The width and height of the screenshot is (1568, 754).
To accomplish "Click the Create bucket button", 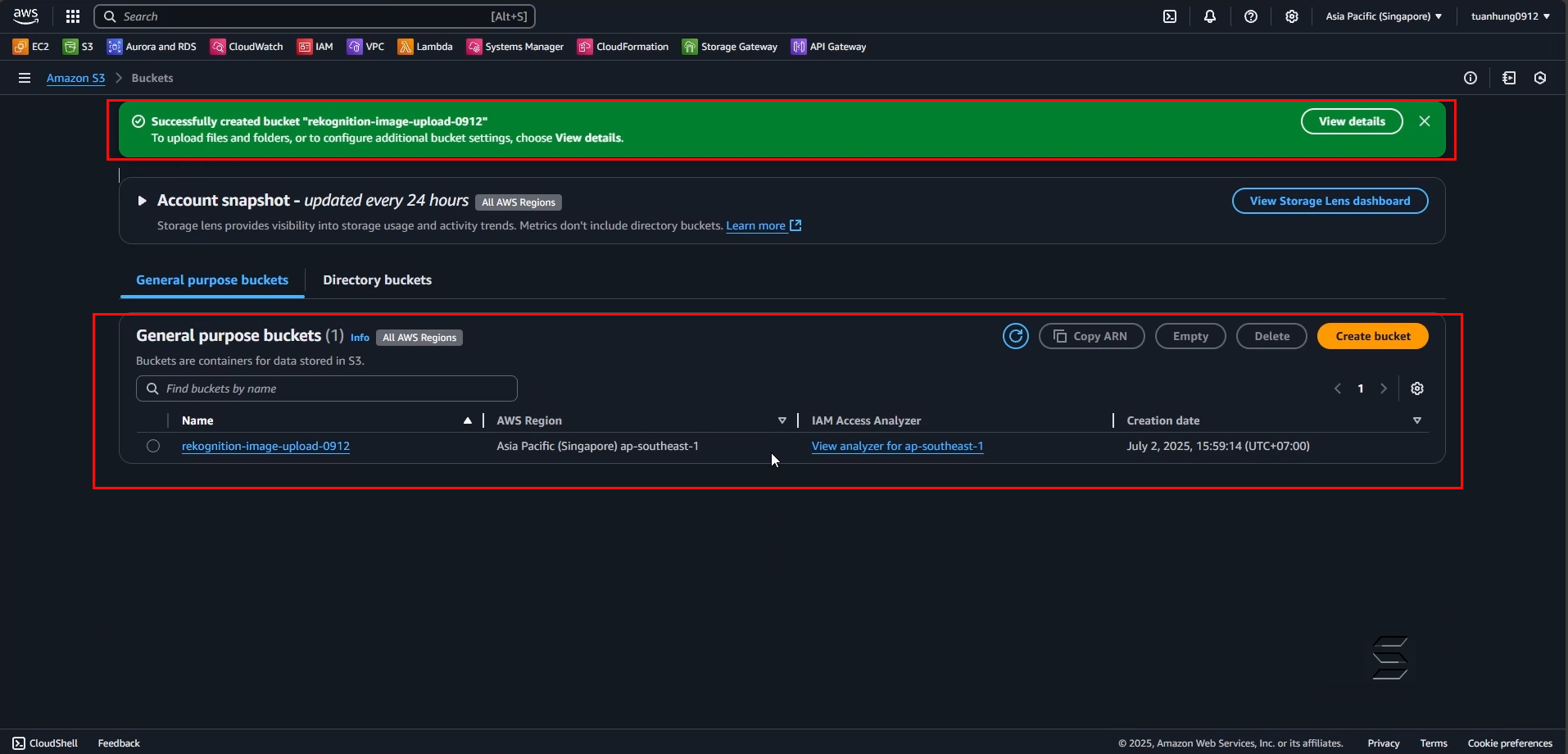I will pyautogui.click(x=1373, y=336).
